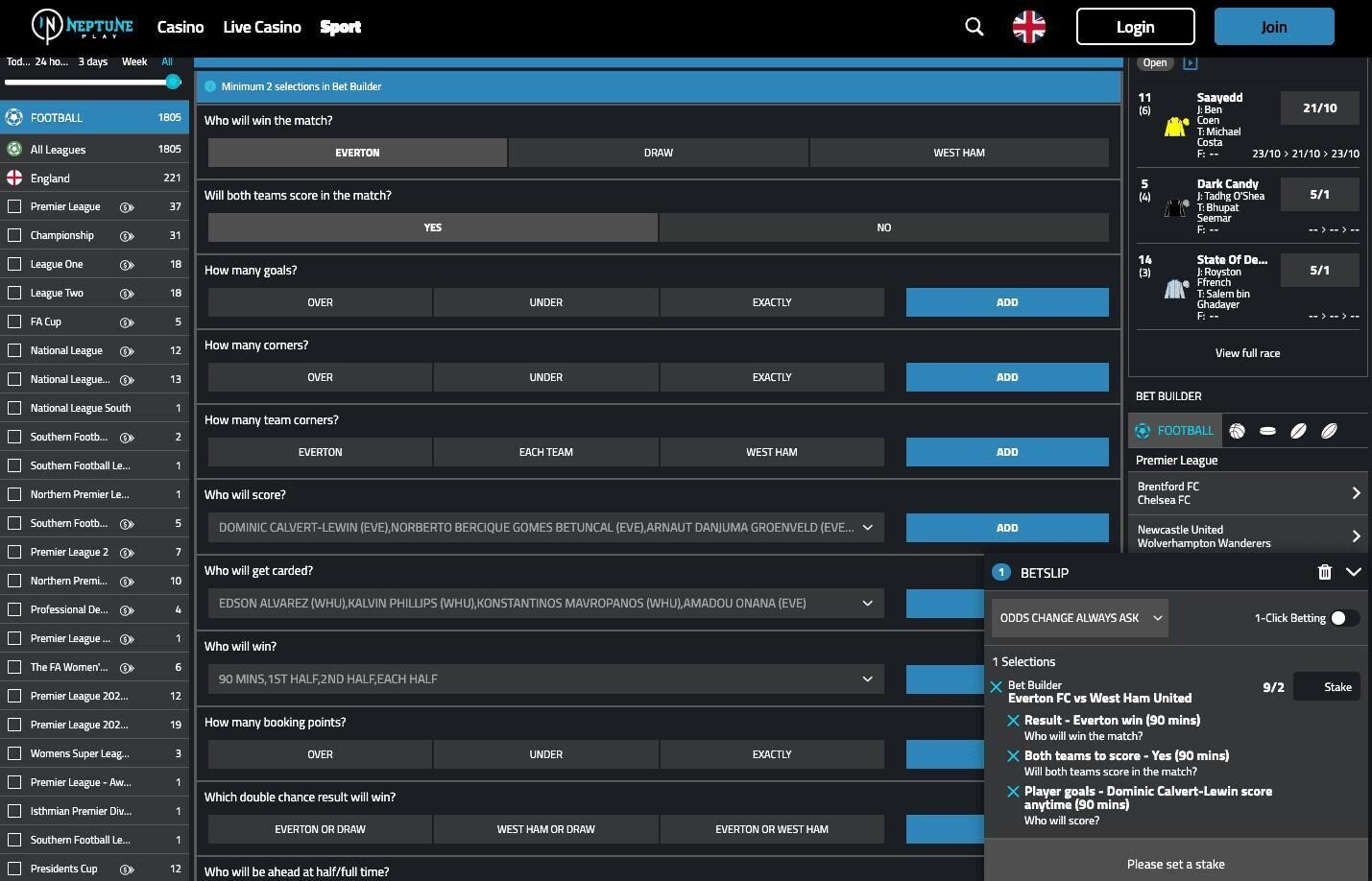Add the How many goals selection
This screenshot has height=881, width=1372.
[1007, 302]
